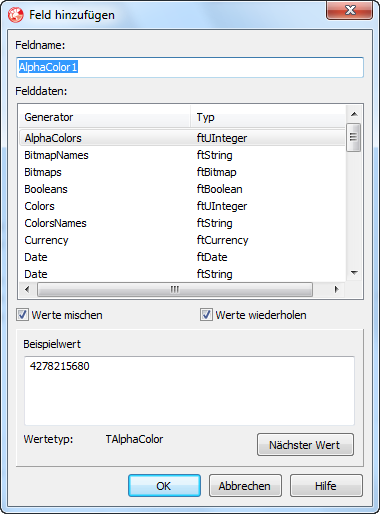380x514 pixels.
Task: Select the Date row with ftDate type
Action: [182, 257]
